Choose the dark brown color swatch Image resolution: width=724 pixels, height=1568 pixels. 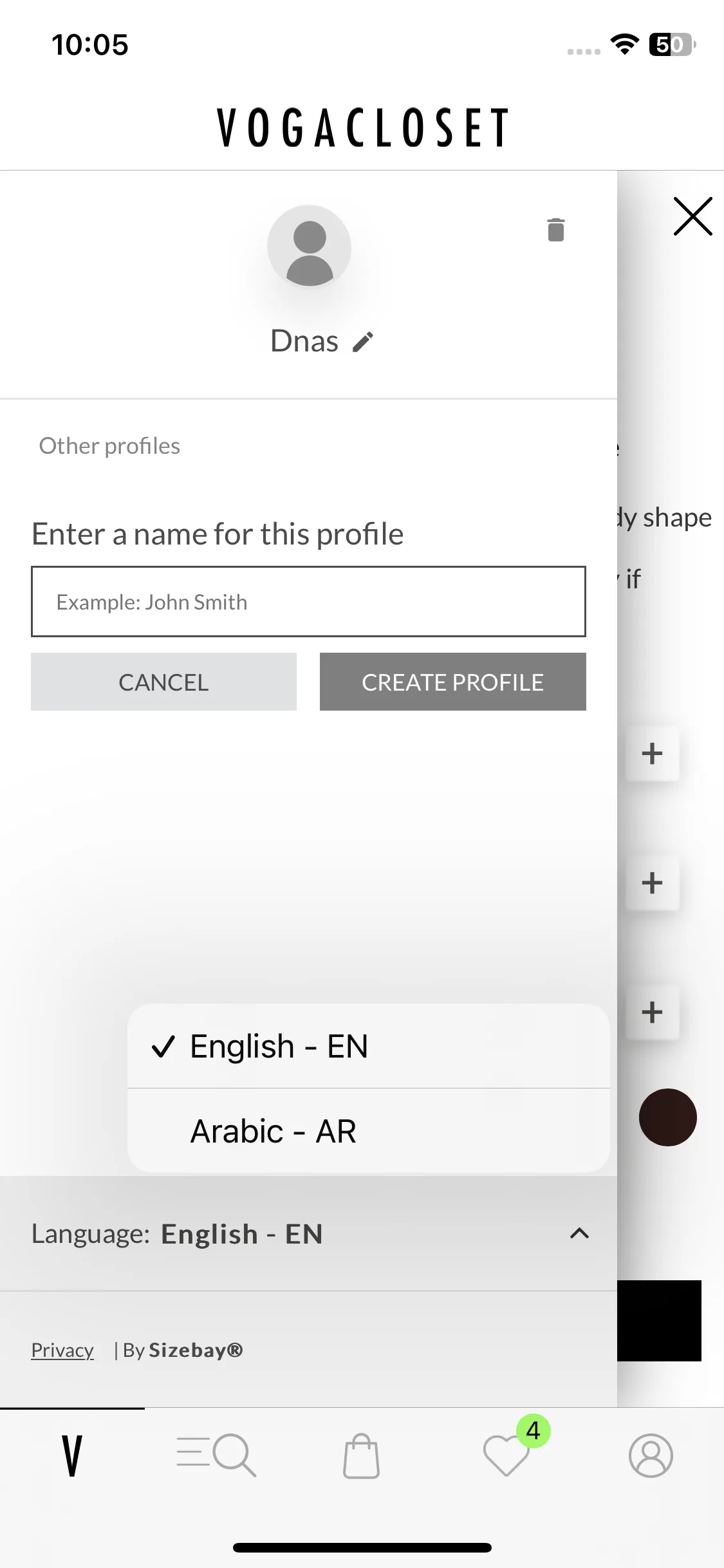pyautogui.click(x=667, y=1117)
